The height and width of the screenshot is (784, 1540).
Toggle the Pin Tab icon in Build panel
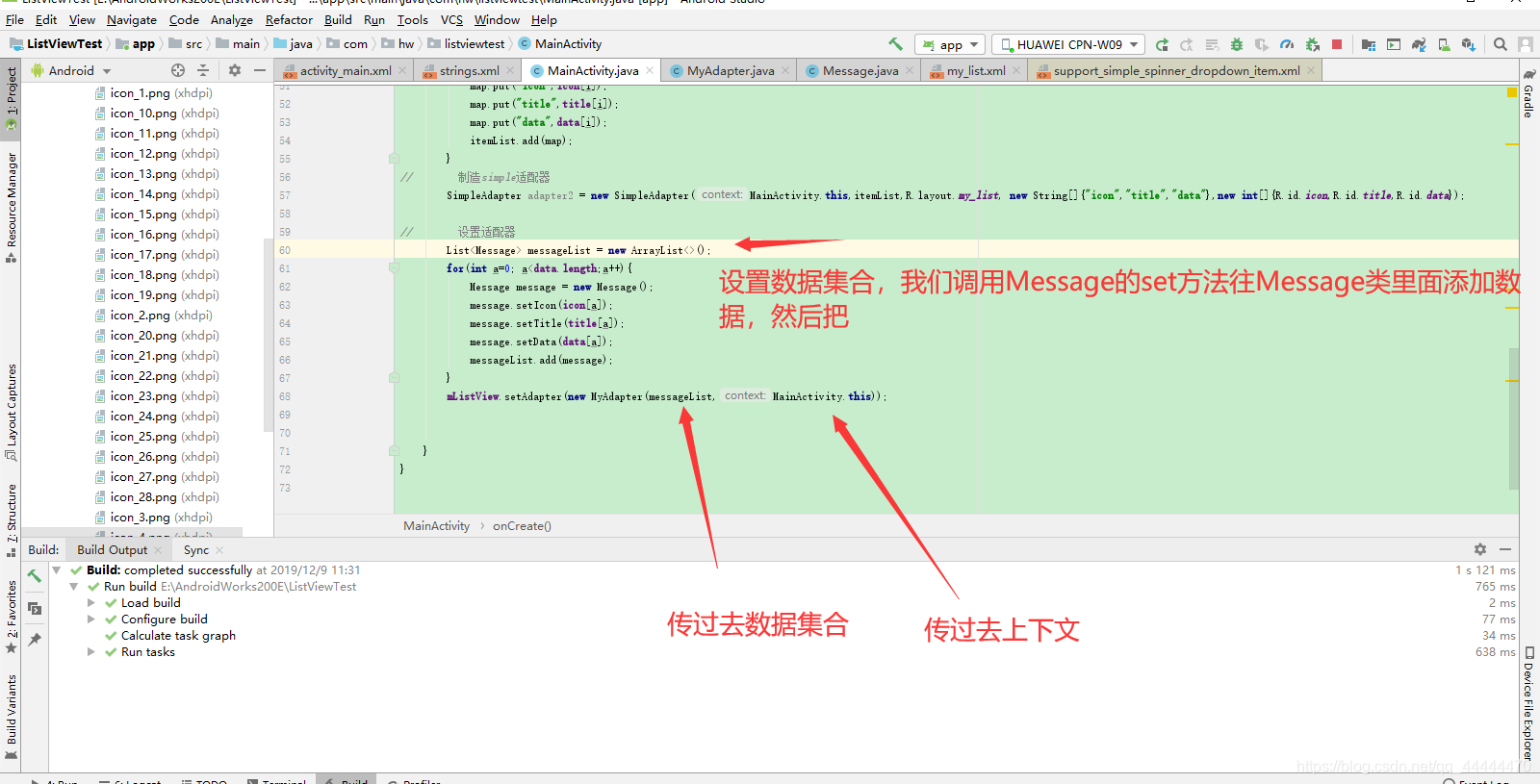(34, 639)
